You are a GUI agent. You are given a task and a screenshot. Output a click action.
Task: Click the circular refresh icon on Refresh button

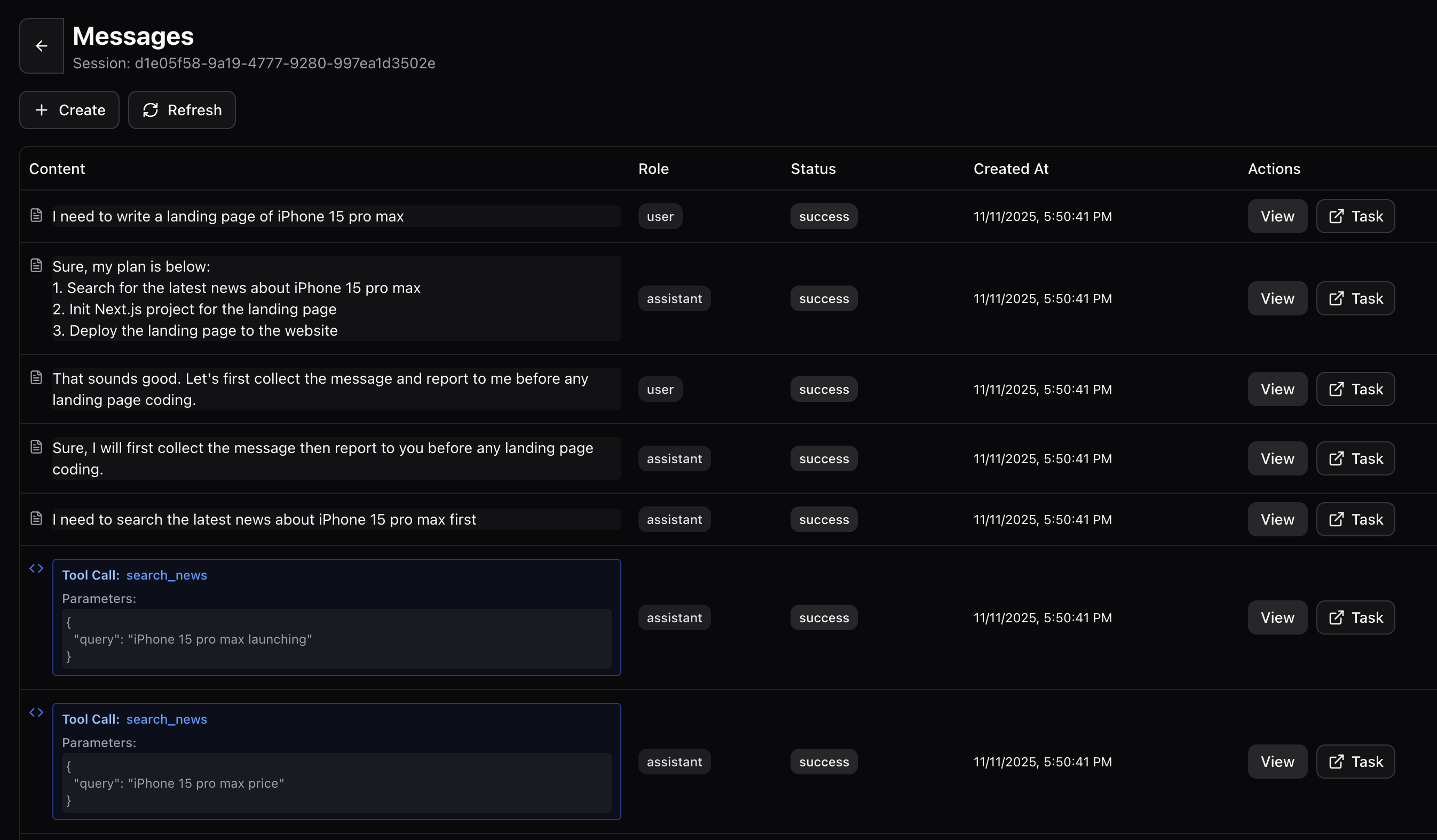click(150, 110)
